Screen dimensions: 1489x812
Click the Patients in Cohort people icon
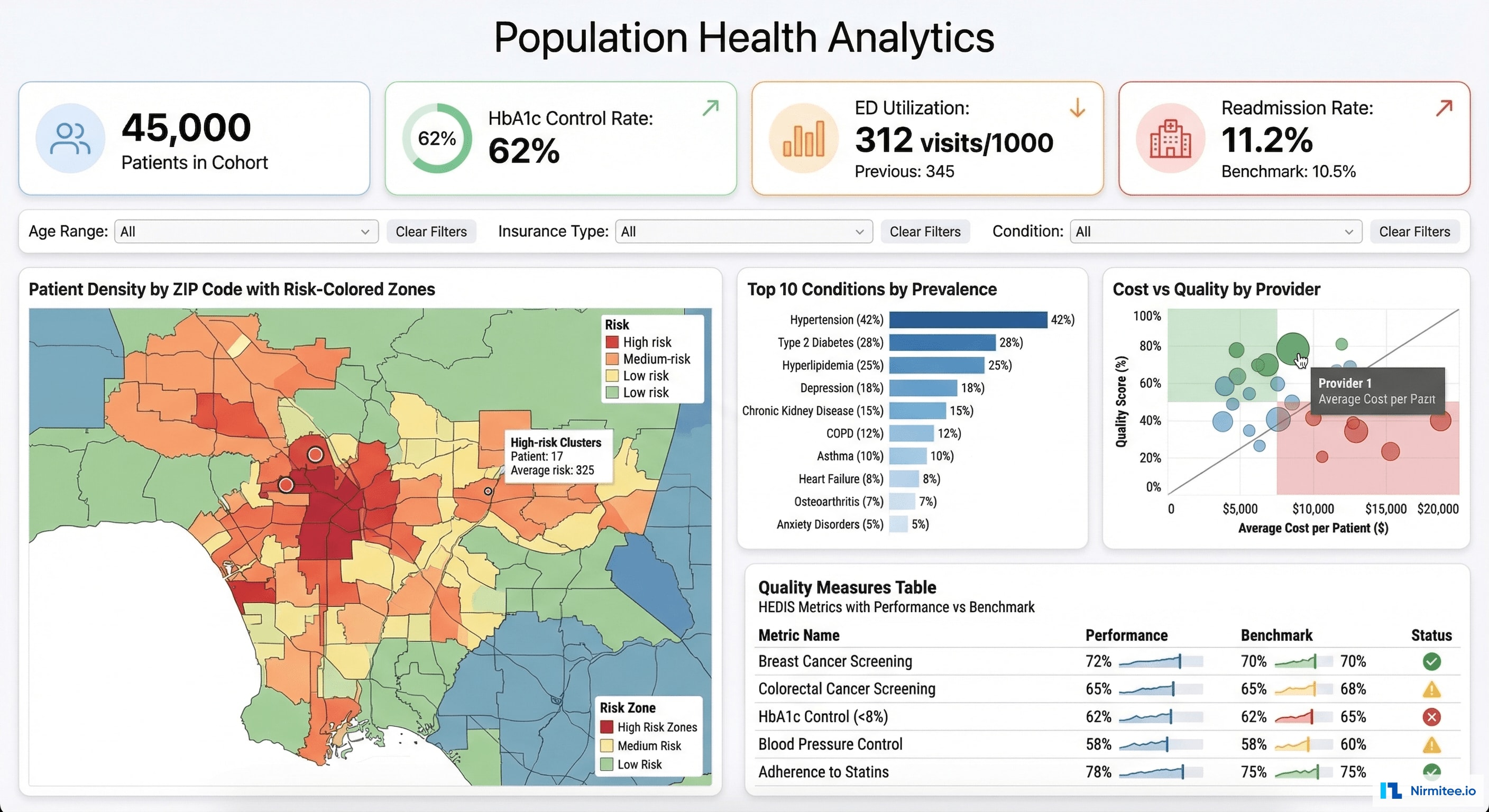69,138
